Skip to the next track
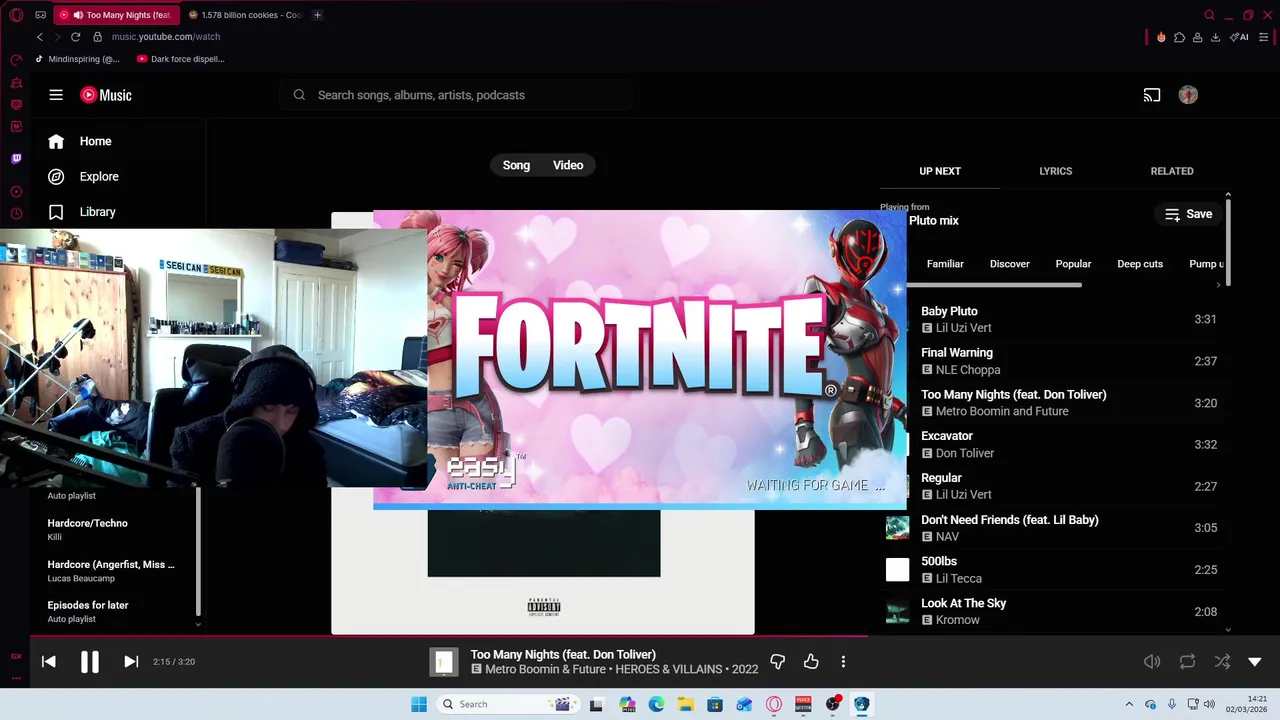 tap(131, 661)
